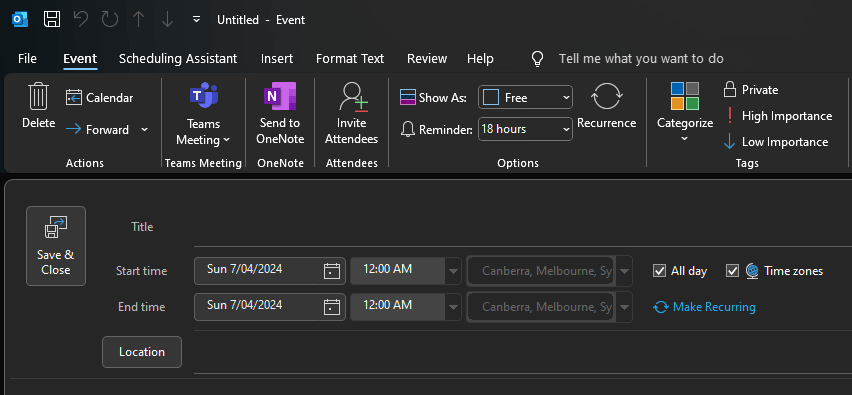Uncheck the All day checkbox

[x=659, y=271]
